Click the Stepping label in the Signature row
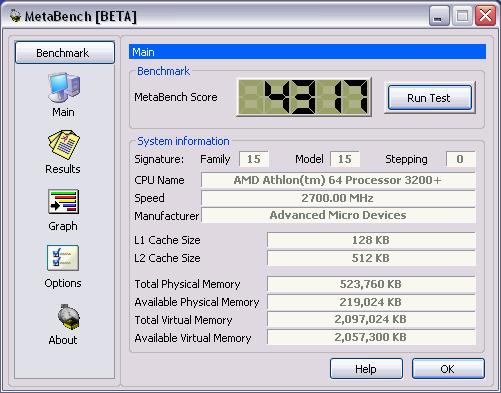Screen dimensions: 501x393 pos(406,159)
